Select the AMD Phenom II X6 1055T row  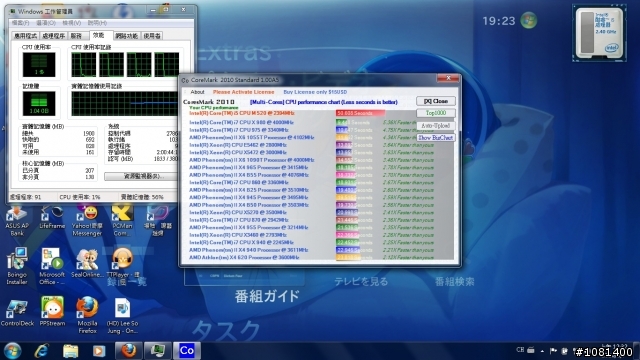[x=251, y=138]
